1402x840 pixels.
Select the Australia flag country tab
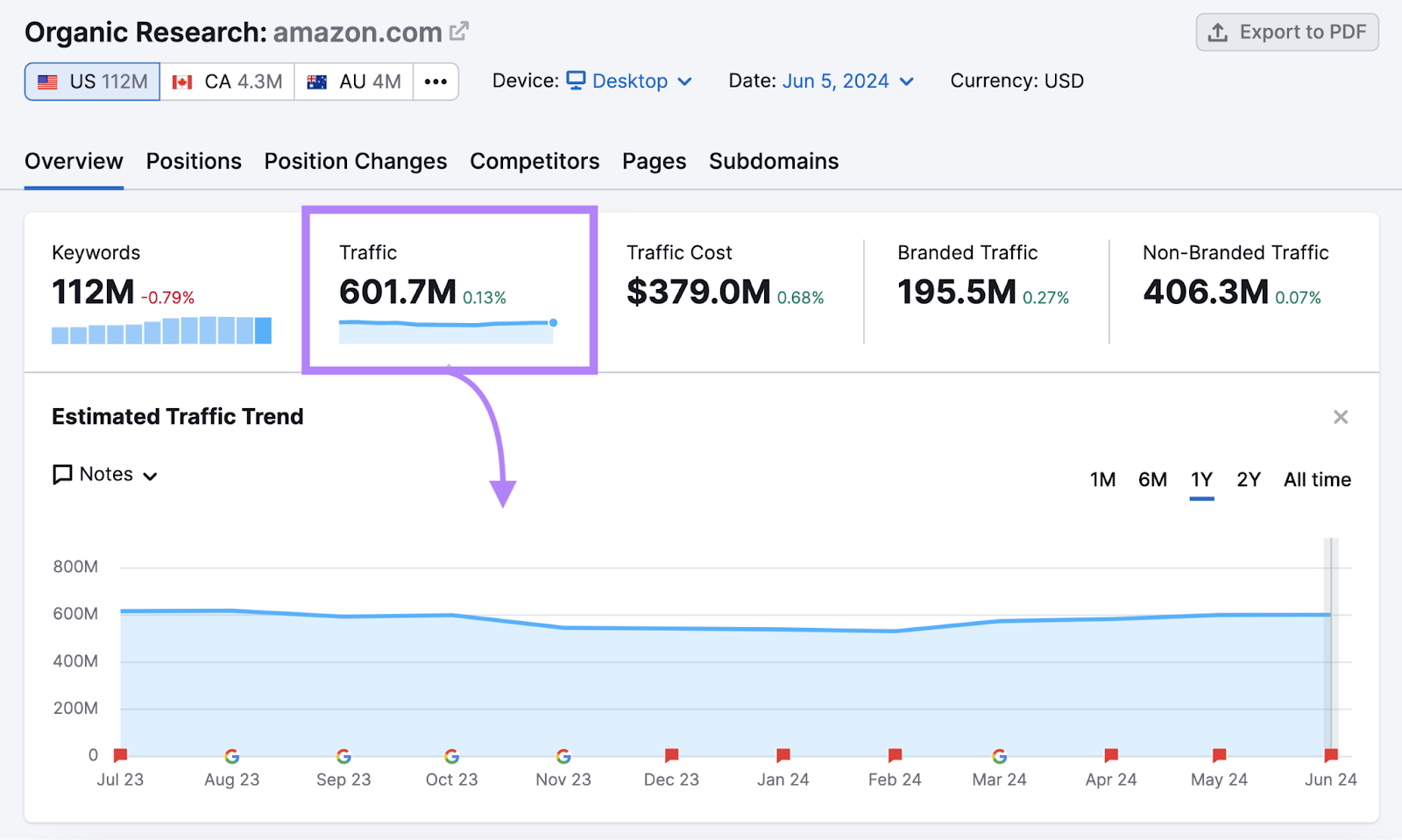tap(317, 81)
